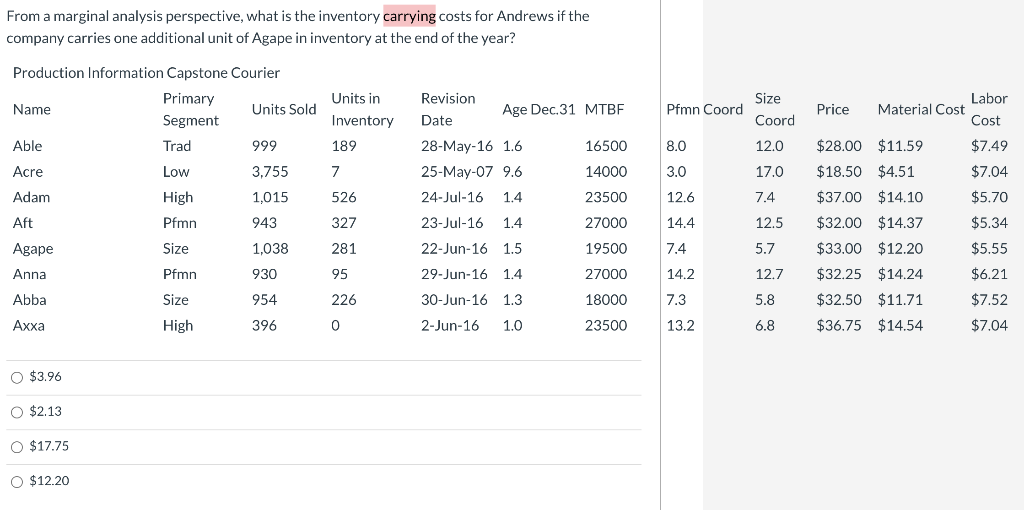Click the 'Production Information Capstone Courier' heading
The width and height of the screenshot is (1024, 510).
pos(146,73)
